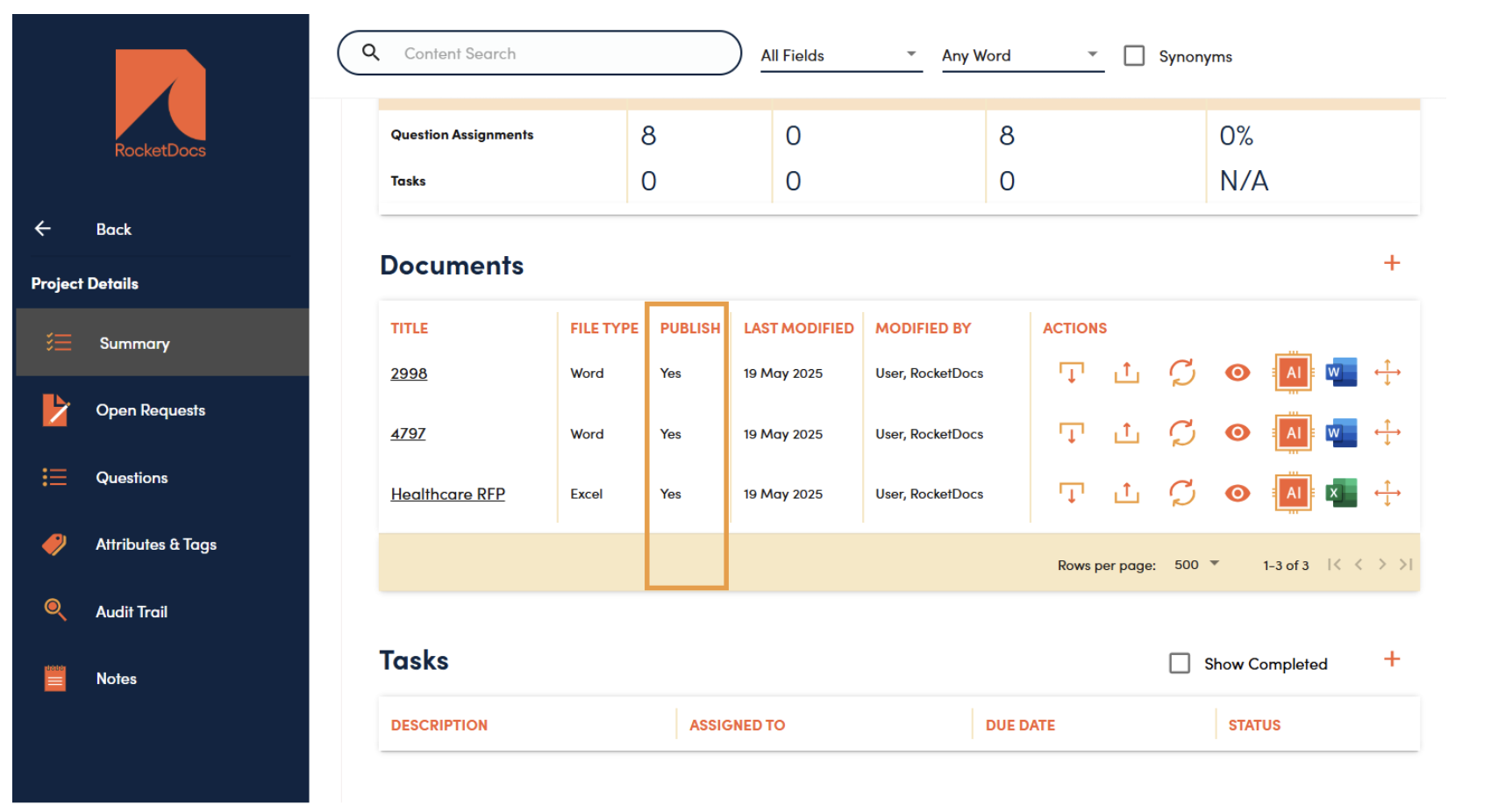The height and width of the screenshot is (812, 1498).
Task: Open the All Fields dropdown
Action: click(841, 55)
